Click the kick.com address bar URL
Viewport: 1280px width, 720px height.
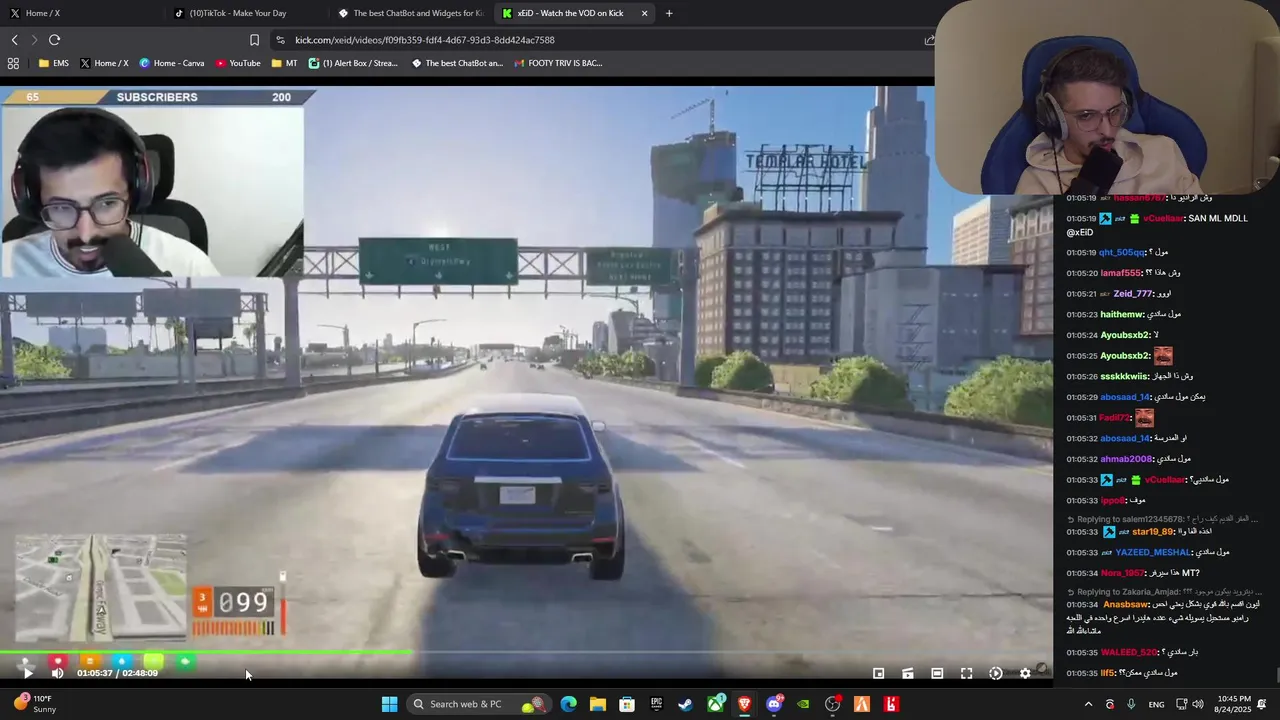[x=425, y=40]
